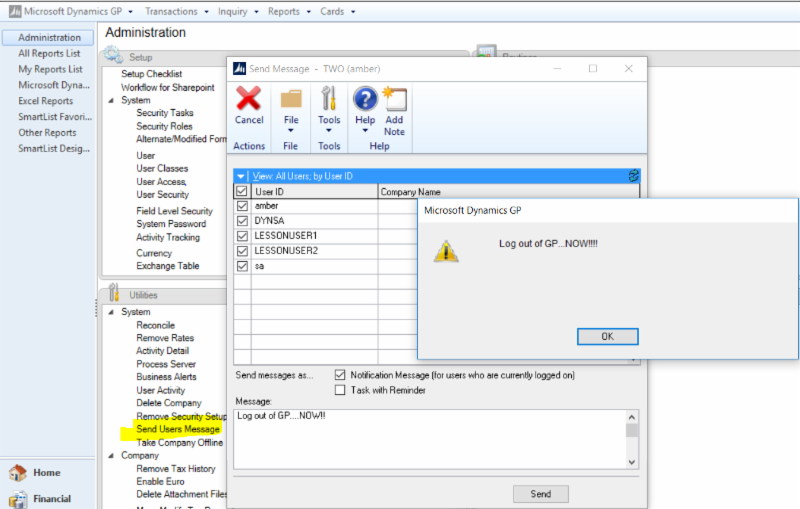Screen dimensions: 800x509
Task: Uncheck the DYNSA user checkbox
Action: (242, 221)
